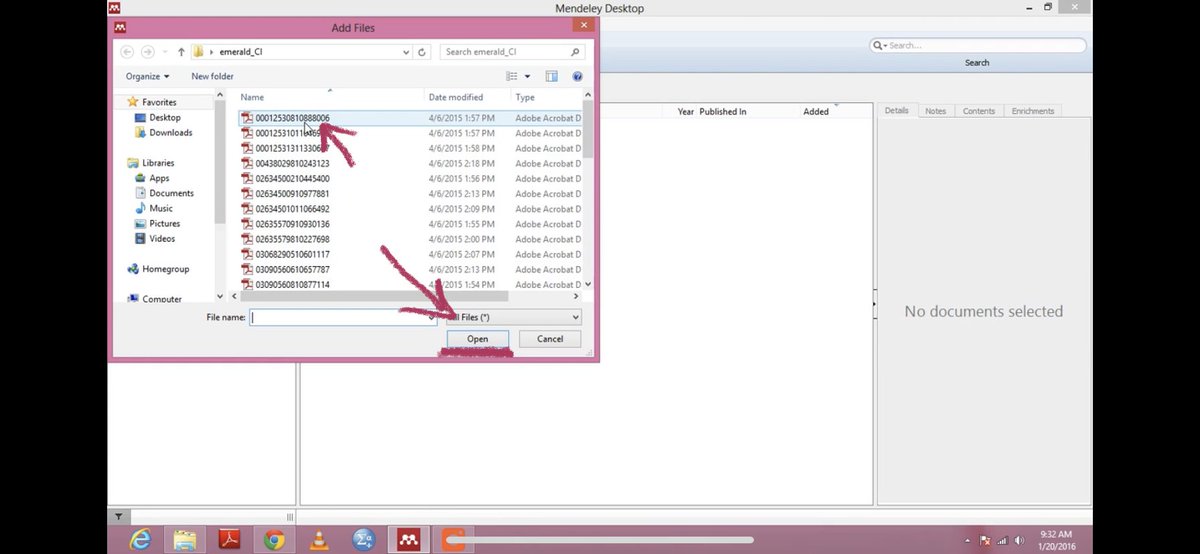Viewport: 1200px width, 554px height.
Task: Switch to Contents tab in Mendeley
Action: (978, 111)
